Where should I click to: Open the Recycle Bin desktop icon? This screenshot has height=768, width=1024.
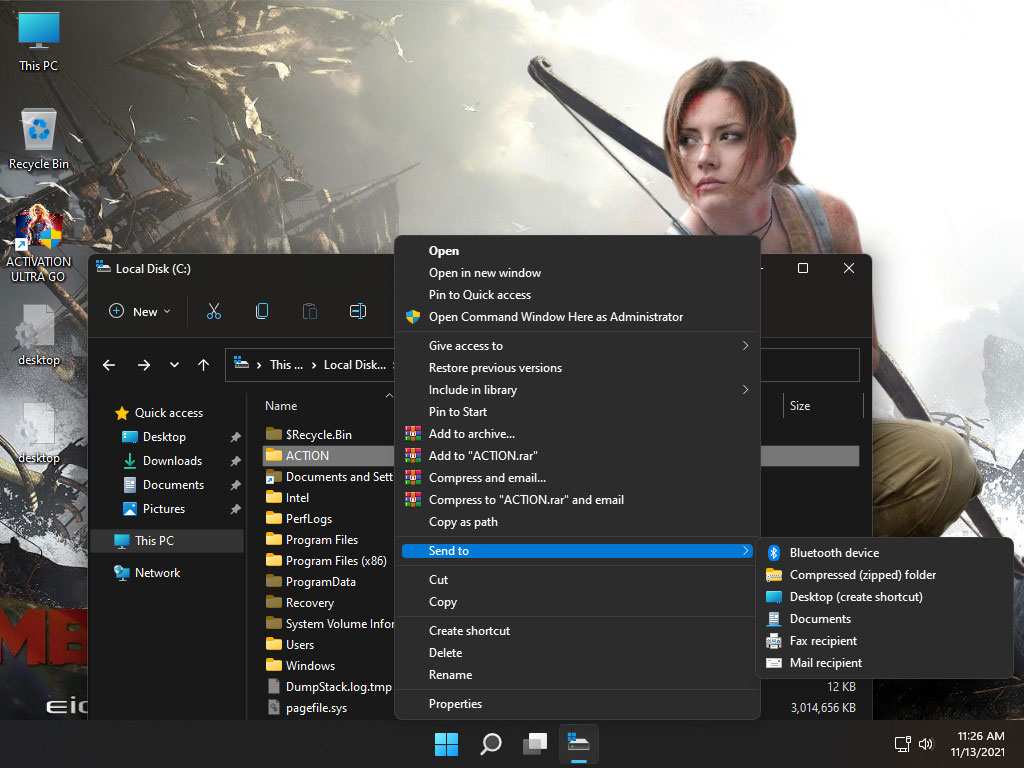point(39,139)
